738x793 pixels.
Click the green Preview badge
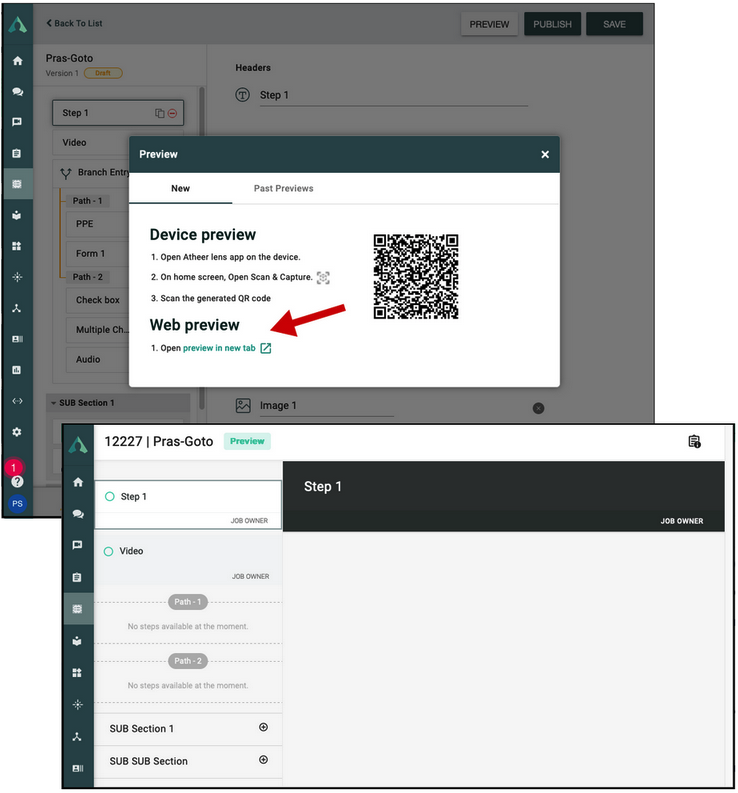click(247, 441)
